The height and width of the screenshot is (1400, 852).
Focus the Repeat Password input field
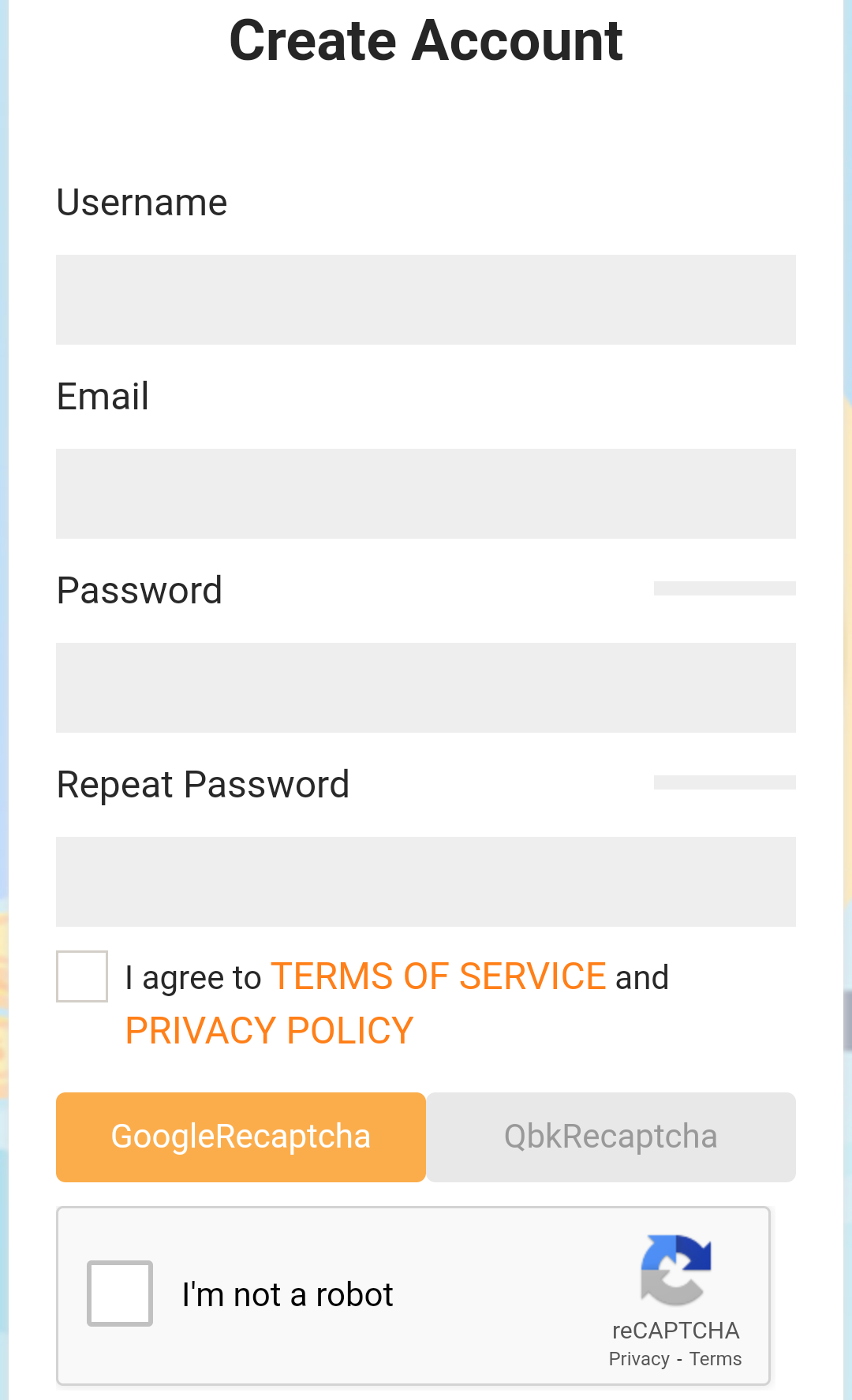point(426,882)
